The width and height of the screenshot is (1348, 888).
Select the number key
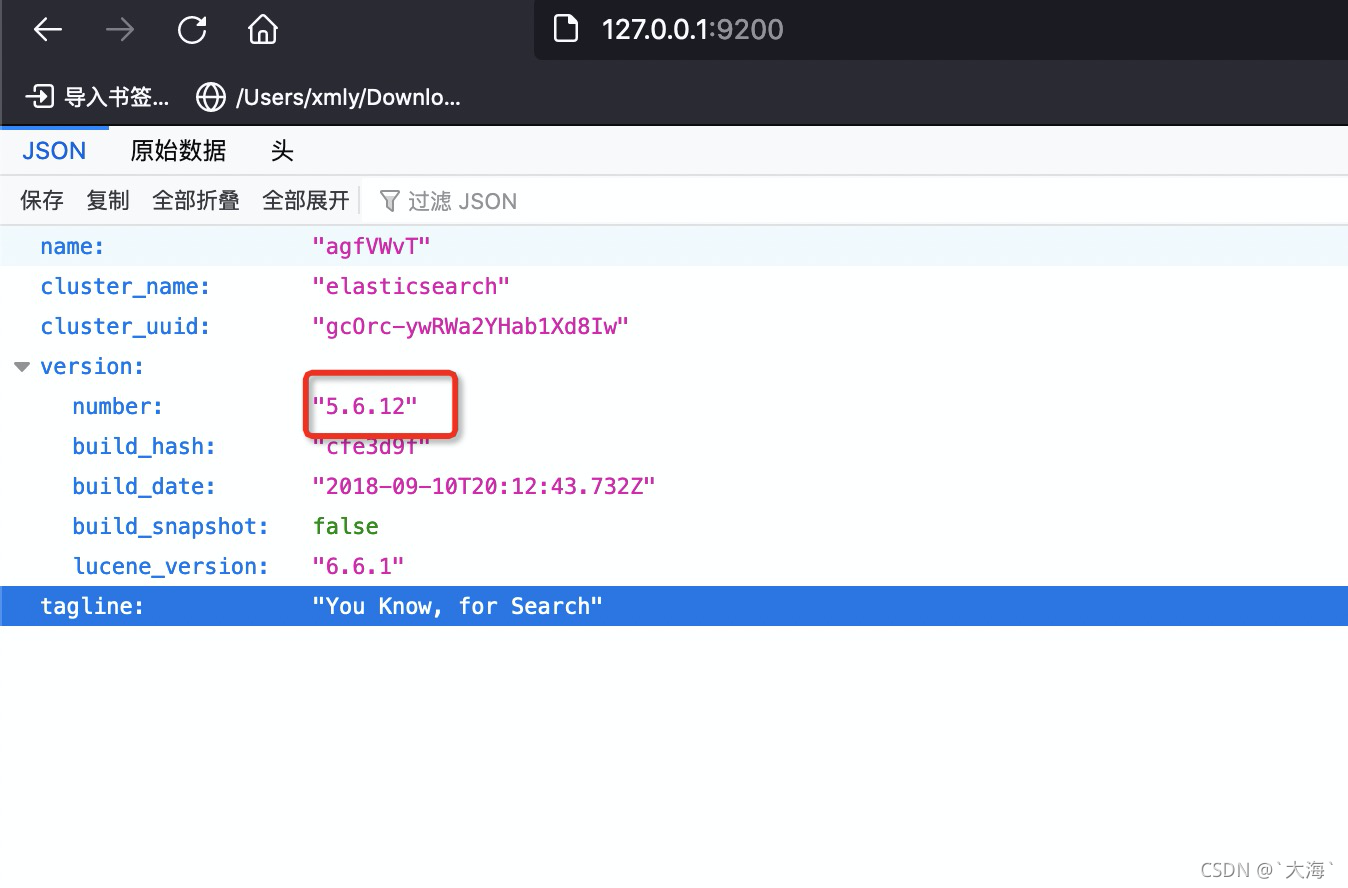[117, 406]
